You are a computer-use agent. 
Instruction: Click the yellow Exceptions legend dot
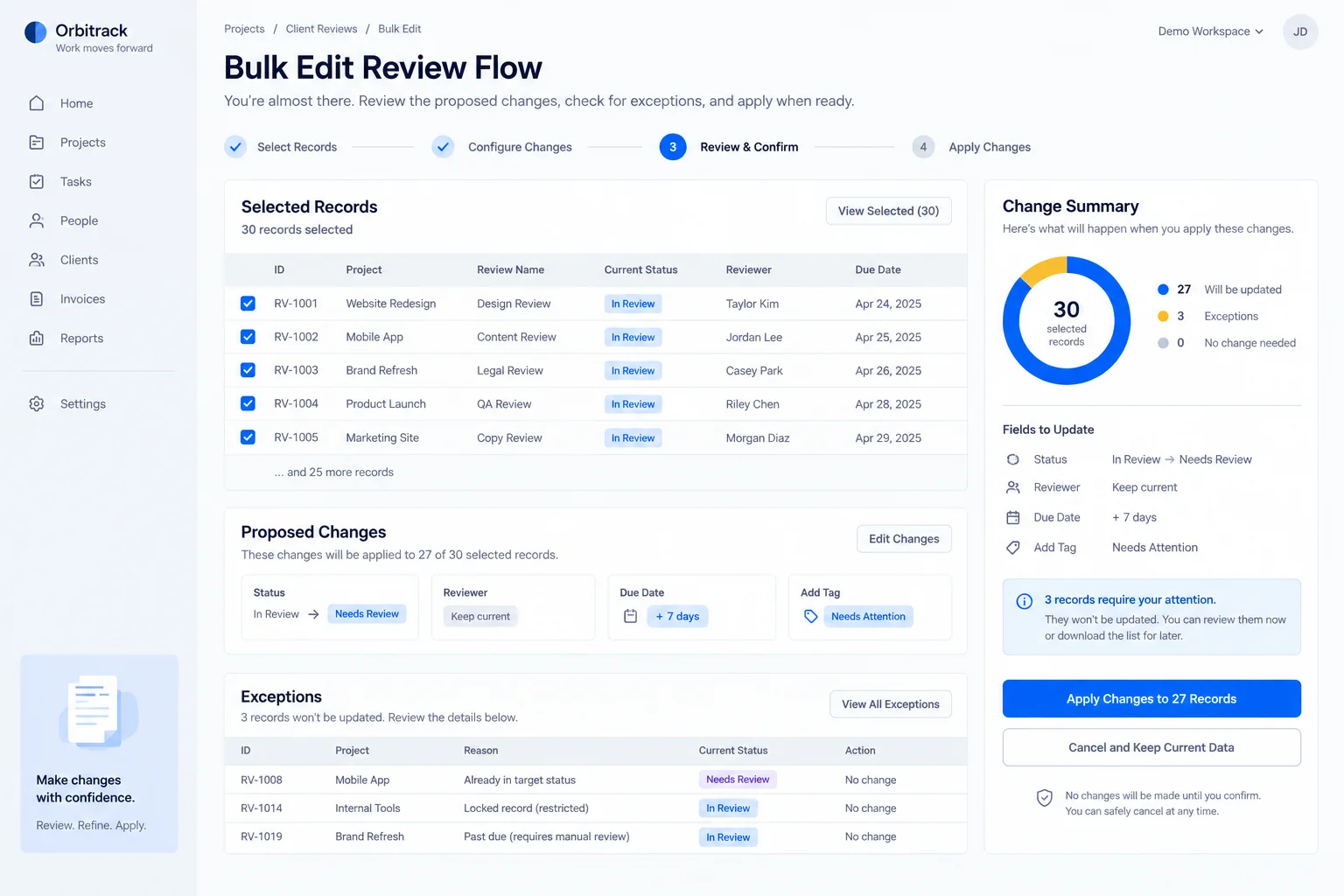click(x=1163, y=316)
